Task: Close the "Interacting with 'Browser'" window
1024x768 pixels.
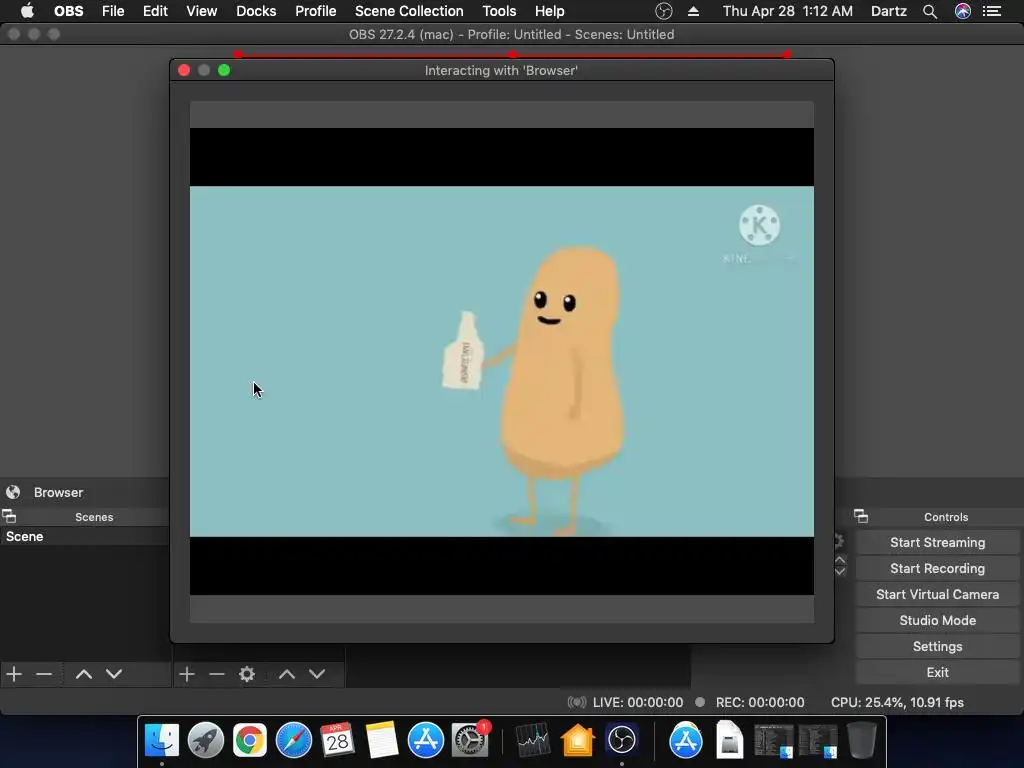Action: 184,70
